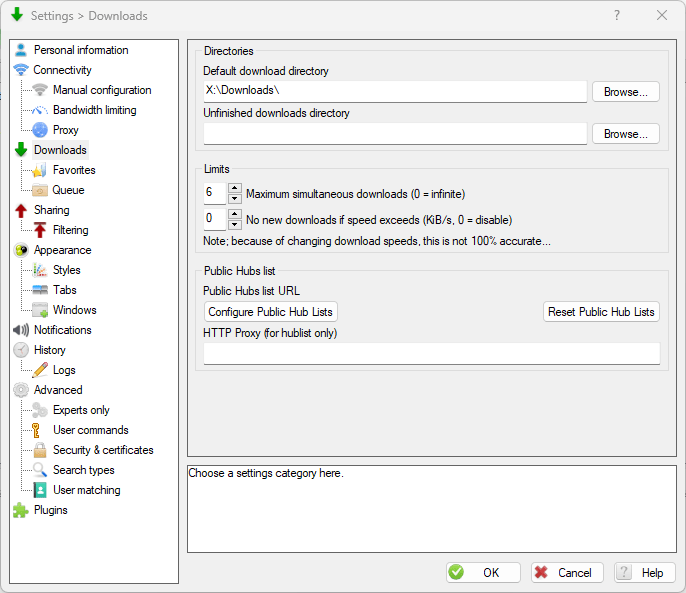Click the Queue folder icon

pos(40,190)
